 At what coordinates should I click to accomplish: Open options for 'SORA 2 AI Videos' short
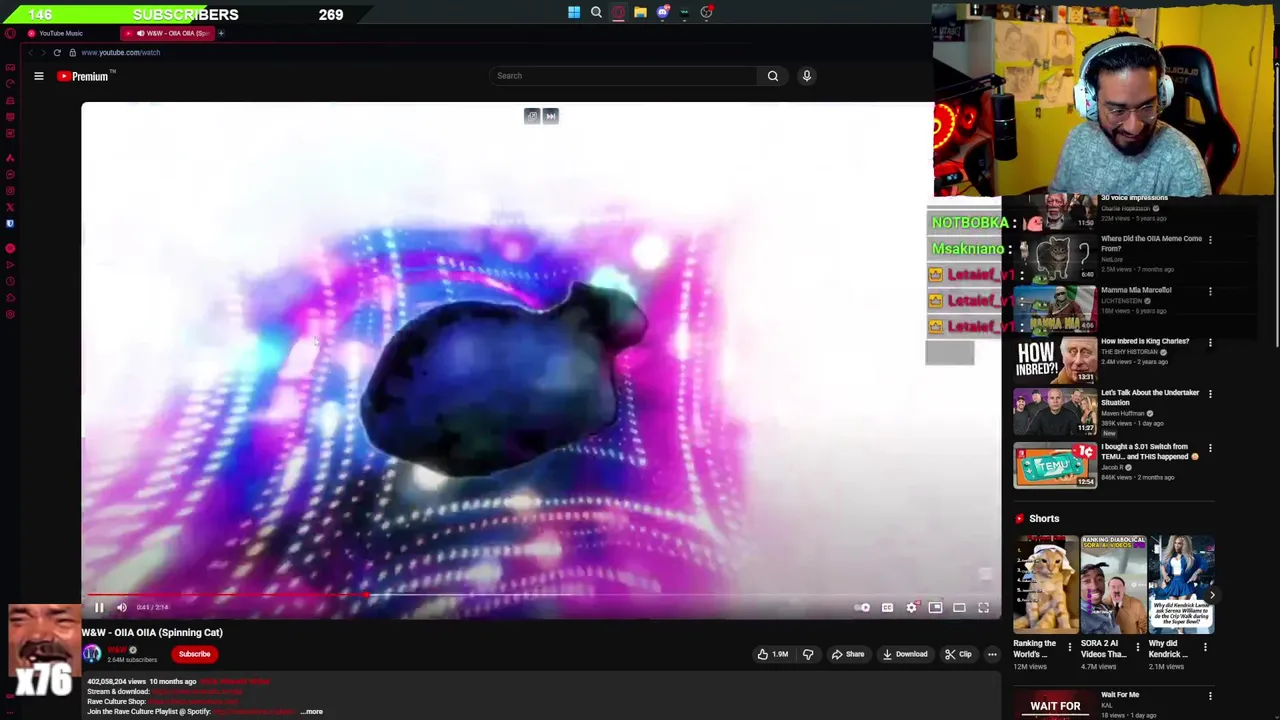point(1137,647)
